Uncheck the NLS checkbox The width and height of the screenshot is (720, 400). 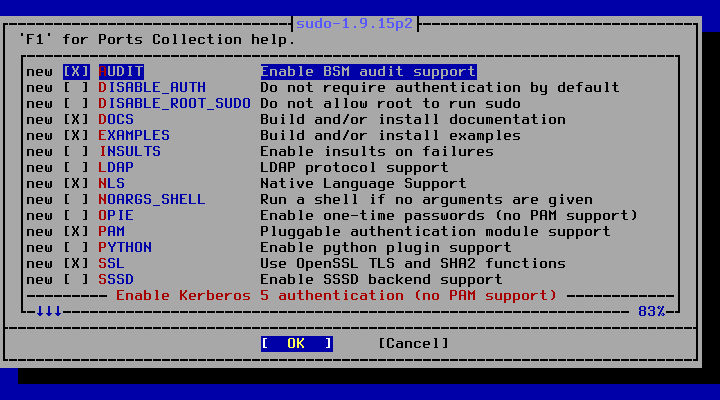coord(76,184)
